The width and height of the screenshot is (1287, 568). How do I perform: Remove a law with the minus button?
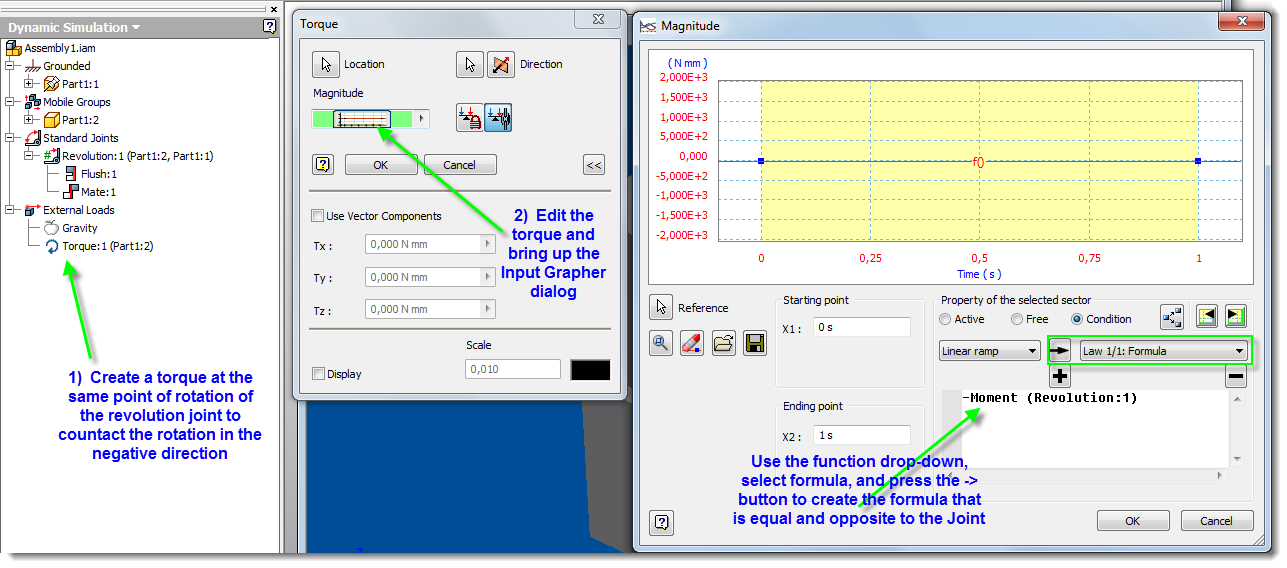pos(1236,377)
